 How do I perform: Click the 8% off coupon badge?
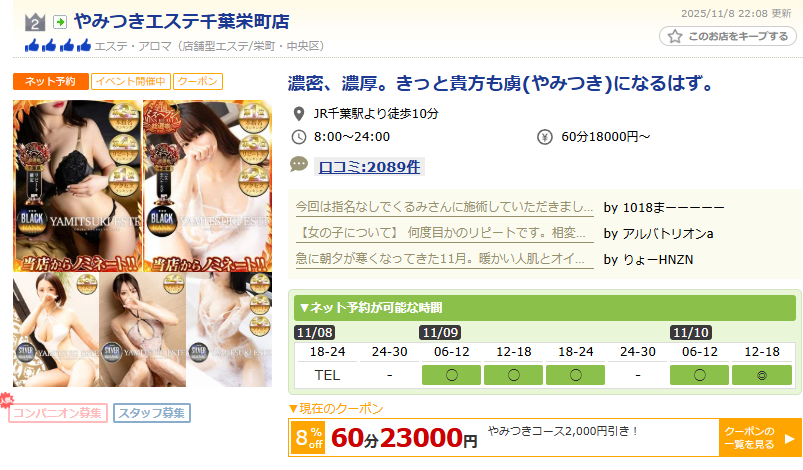[309, 438]
